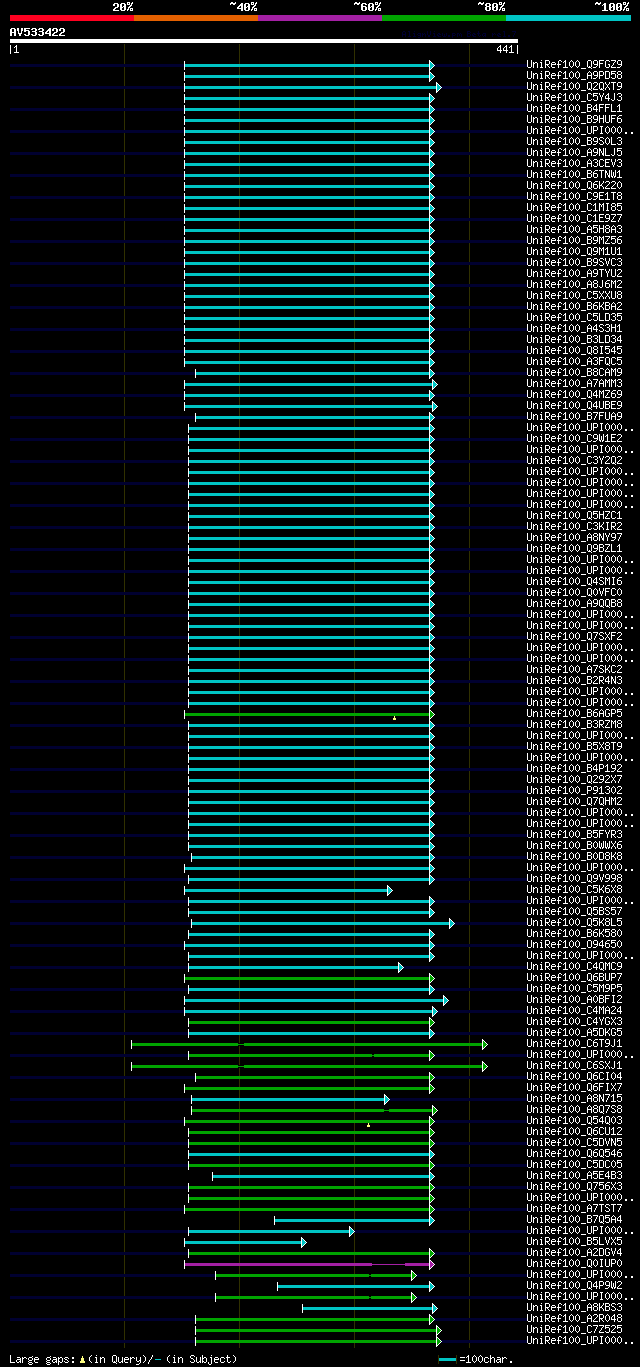Screen dimensions: 640x1367
Task: Click green alignment bar of UniRef100_C6SXJ1
Action: (x=309, y=1066)
